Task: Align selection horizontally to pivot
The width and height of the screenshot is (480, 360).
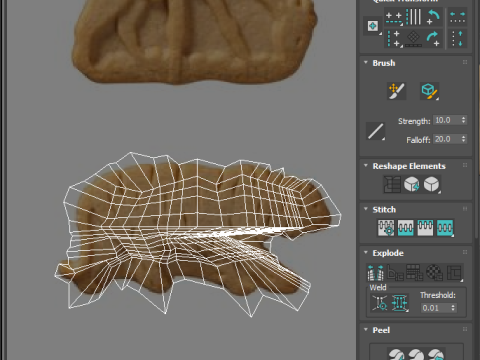Action: point(393,17)
